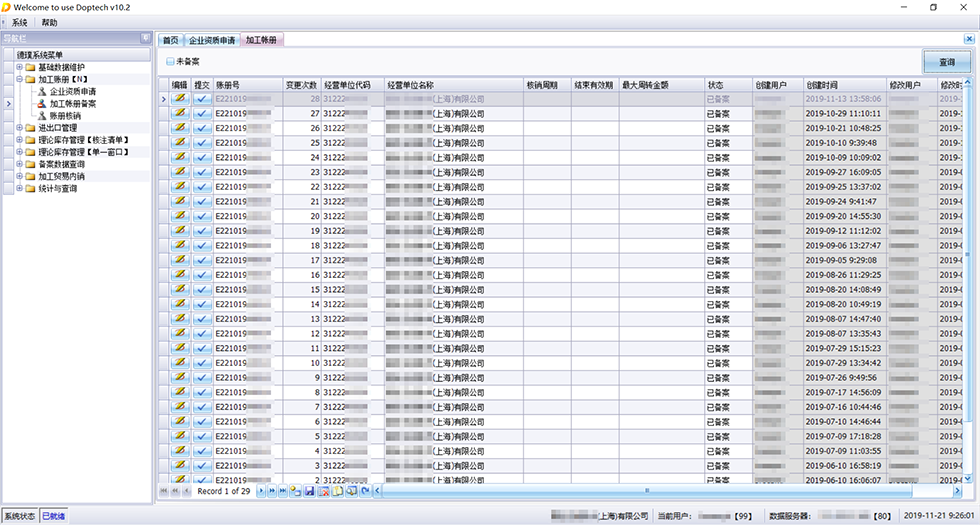Click the save disk icon in the record navigator
This screenshot has width=980, height=525.
point(310,491)
